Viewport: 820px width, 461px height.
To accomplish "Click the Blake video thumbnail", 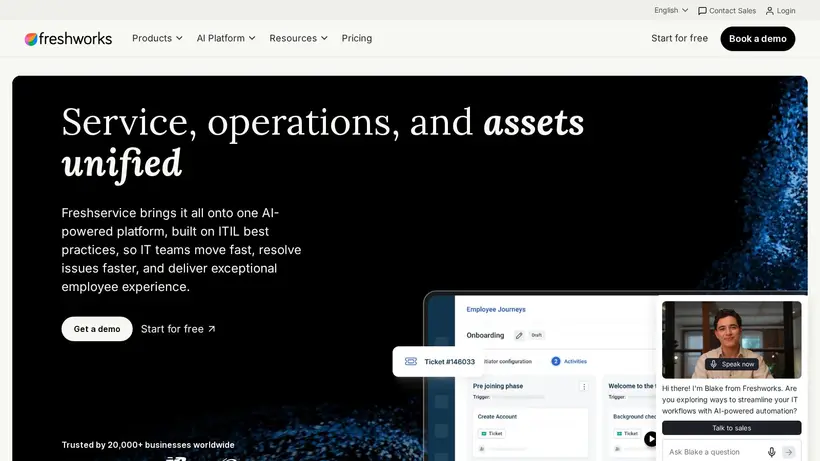I will point(731,340).
